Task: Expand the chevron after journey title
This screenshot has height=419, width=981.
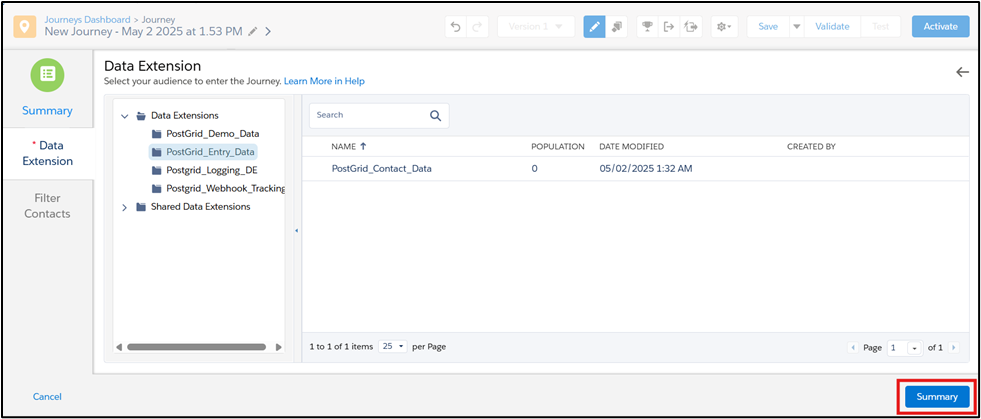Action: click(x=268, y=31)
